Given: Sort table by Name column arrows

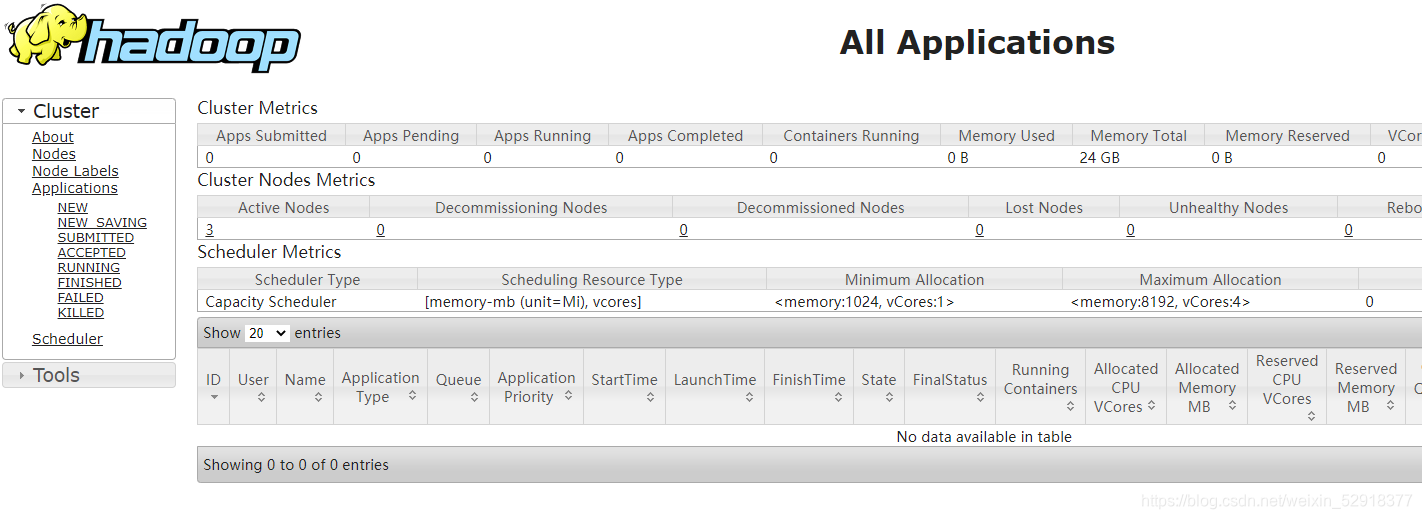Looking at the screenshot, I should tap(318, 397).
